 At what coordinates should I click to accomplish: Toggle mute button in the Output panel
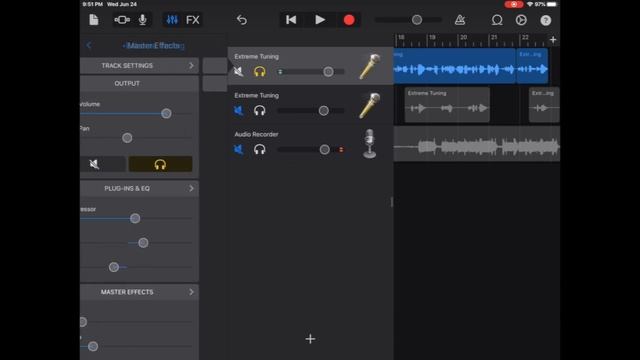click(x=94, y=164)
